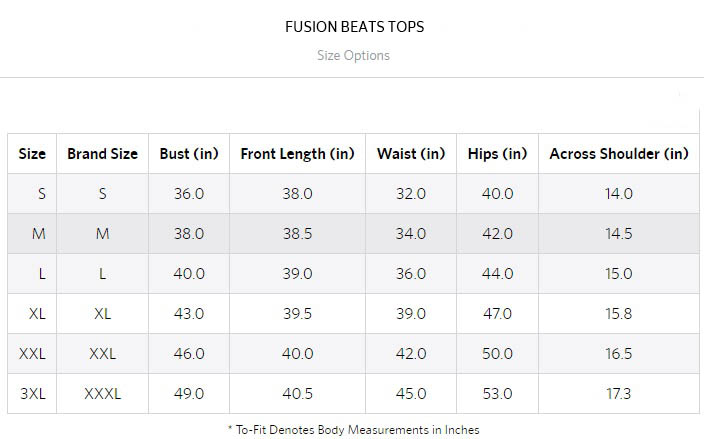This screenshot has width=704, height=439.
Task: Select the highlighted M size row
Action: 353,233
